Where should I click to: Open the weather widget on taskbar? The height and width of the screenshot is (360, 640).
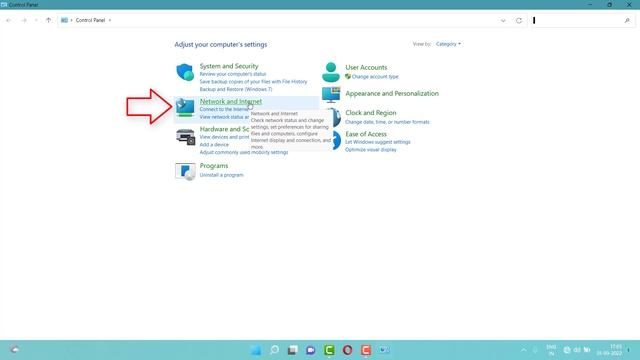coord(15,349)
